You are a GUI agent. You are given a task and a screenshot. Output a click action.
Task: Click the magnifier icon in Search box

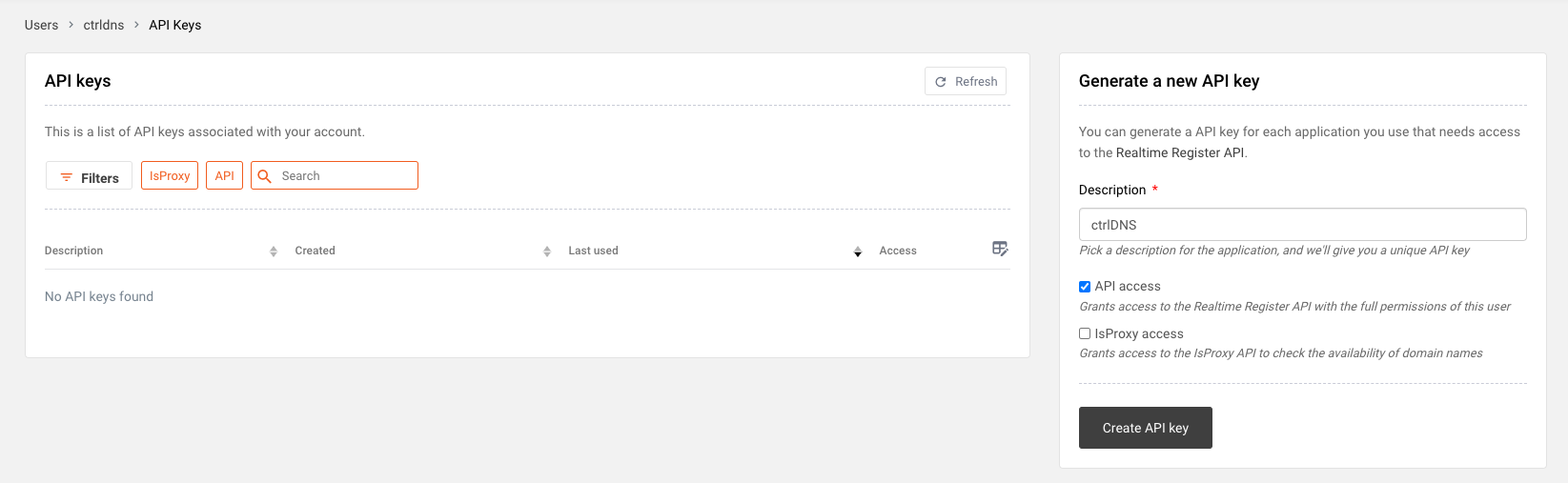265,176
